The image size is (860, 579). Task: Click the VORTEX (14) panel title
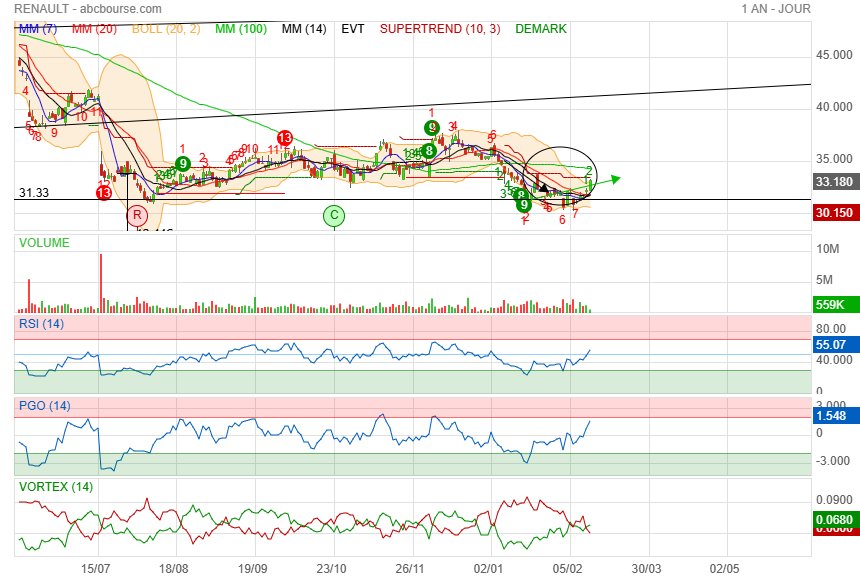[x=56, y=486]
